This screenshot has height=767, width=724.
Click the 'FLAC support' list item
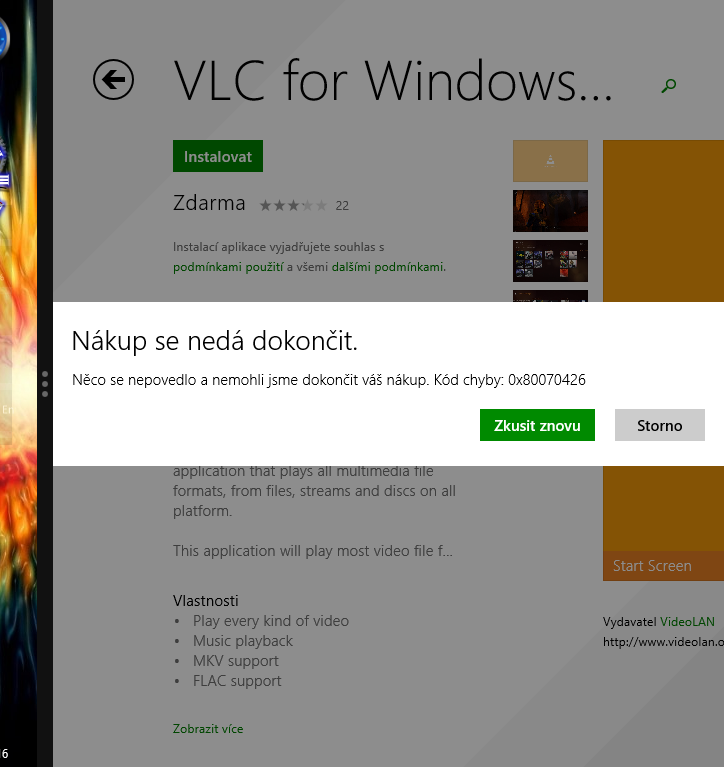tap(237, 681)
